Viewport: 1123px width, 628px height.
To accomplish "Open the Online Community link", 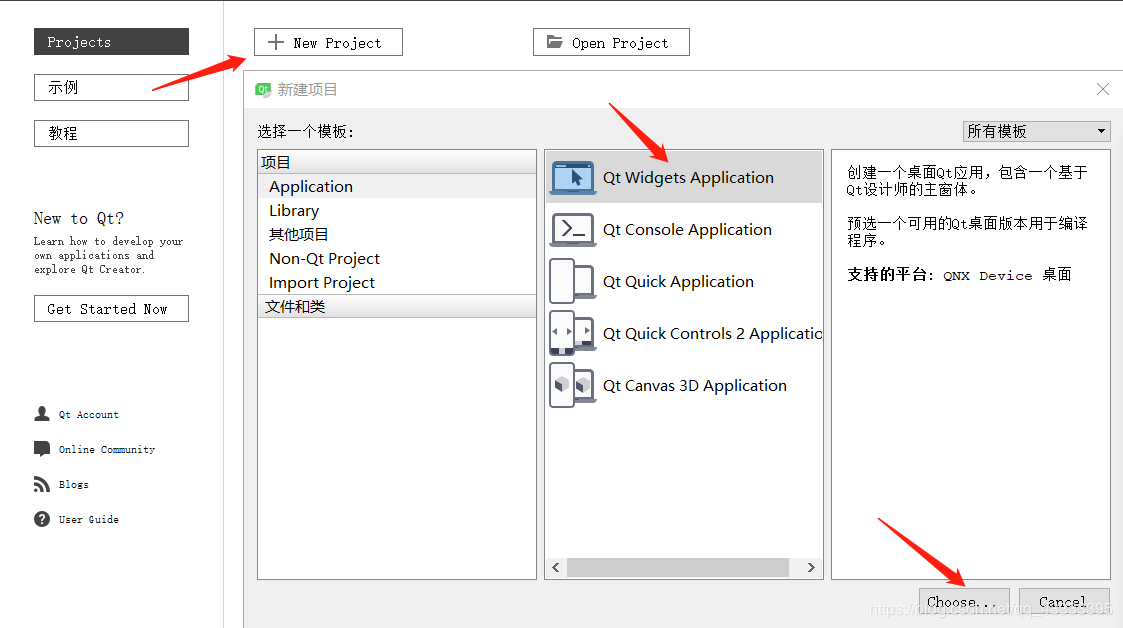I will click(x=107, y=450).
